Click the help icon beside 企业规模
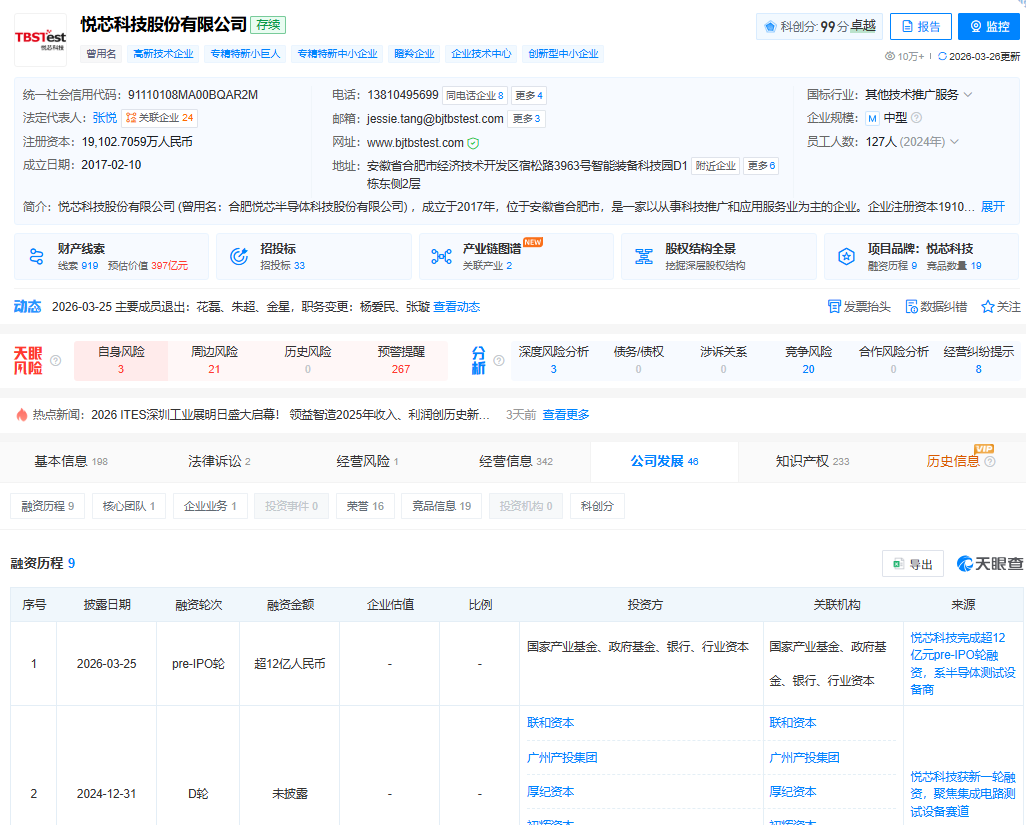 click(916, 118)
